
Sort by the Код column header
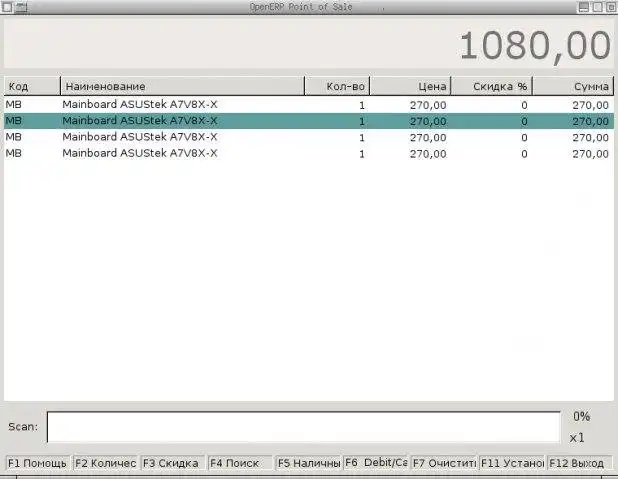pos(32,86)
